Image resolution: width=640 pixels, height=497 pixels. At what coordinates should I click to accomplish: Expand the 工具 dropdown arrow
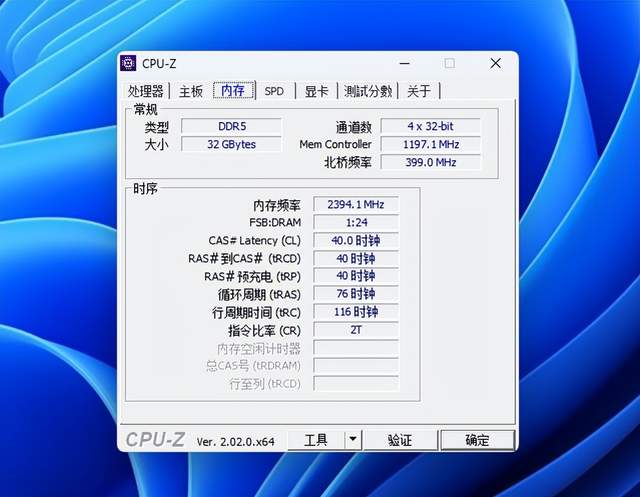[x=353, y=440]
